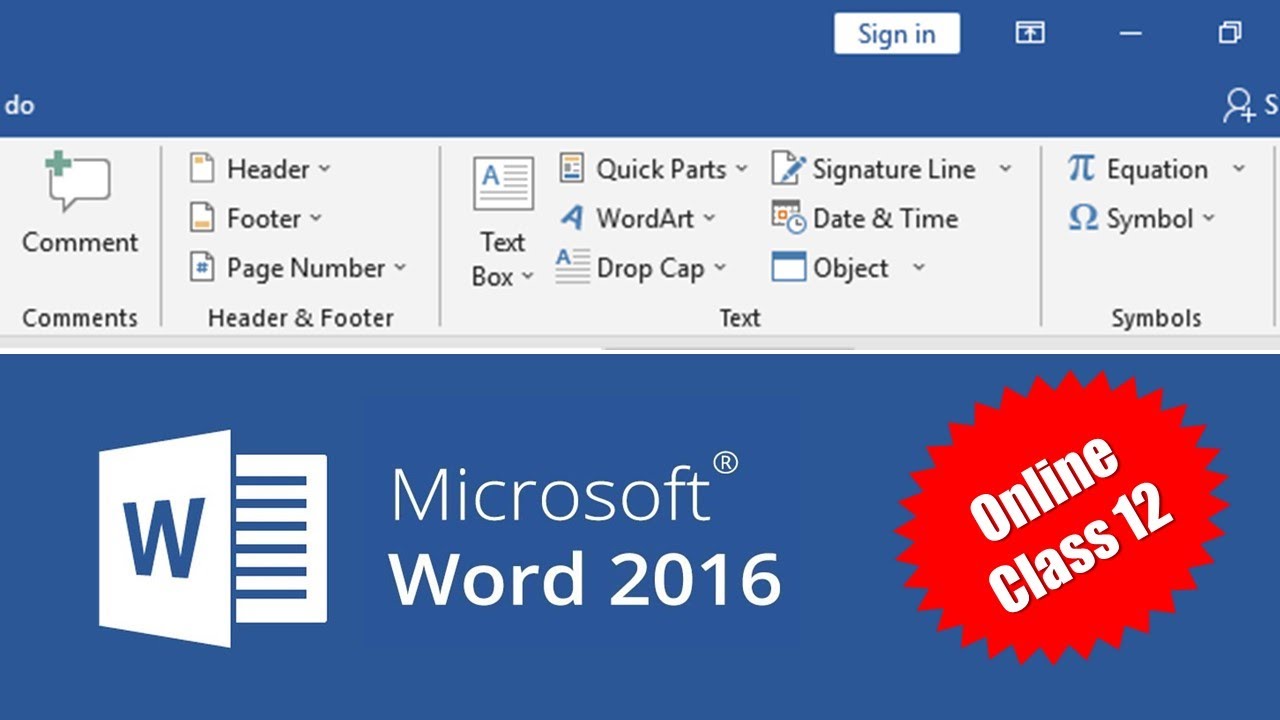1280x720 pixels.
Task: Click the Comments group label
Action: pyautogui.click(x=80, y=318)
